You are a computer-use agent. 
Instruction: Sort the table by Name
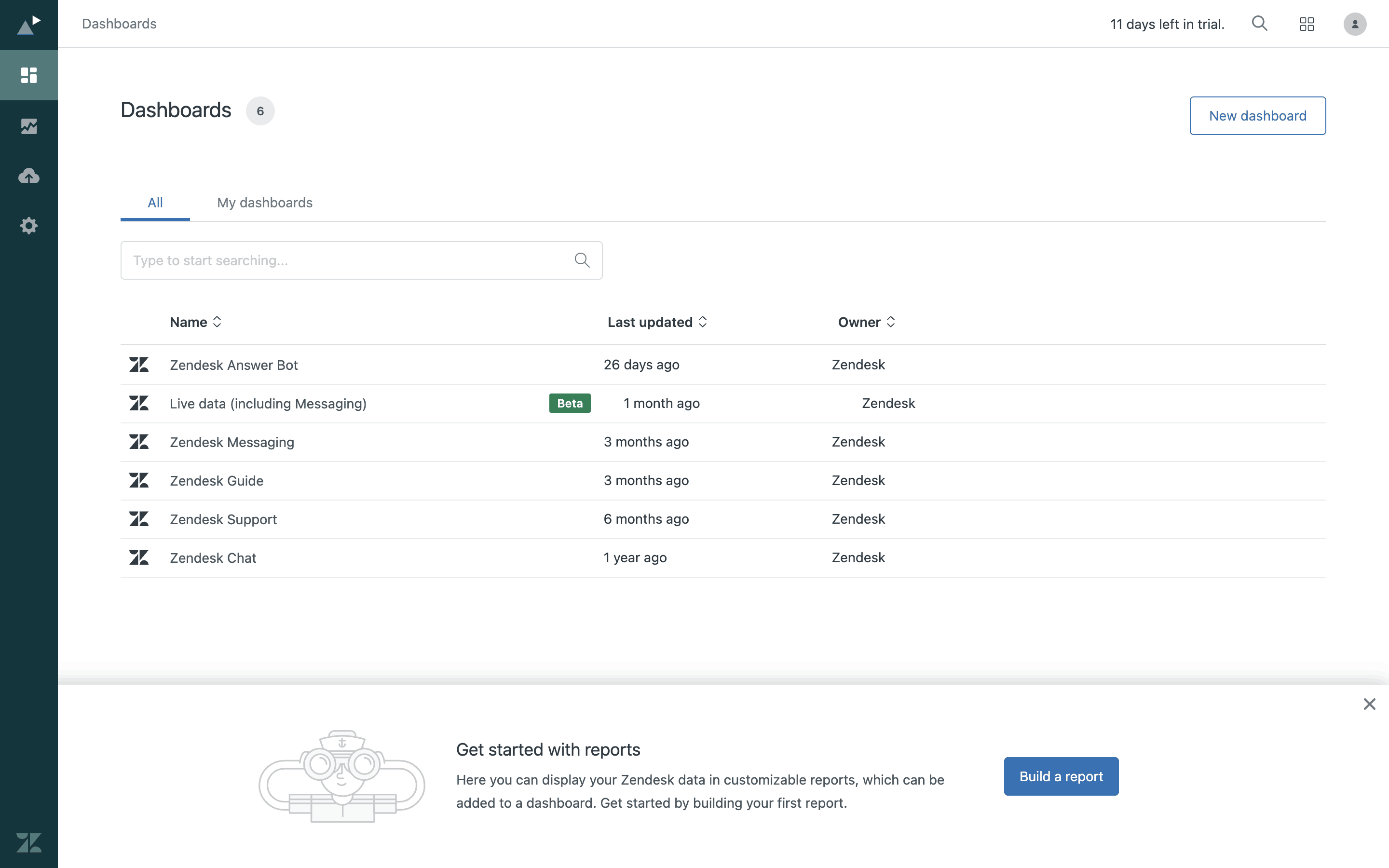pos(195,322)
